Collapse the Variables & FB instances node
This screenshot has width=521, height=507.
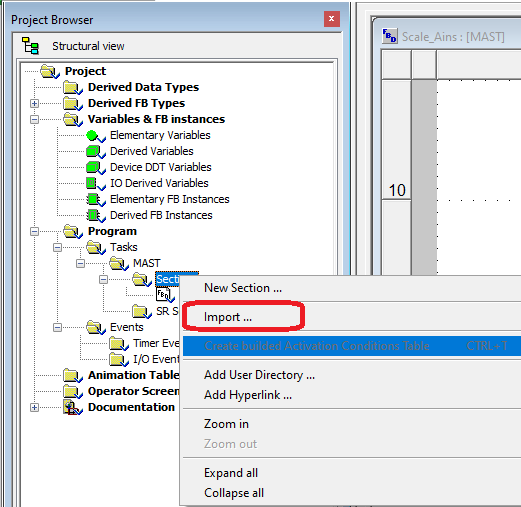[34, 119]
